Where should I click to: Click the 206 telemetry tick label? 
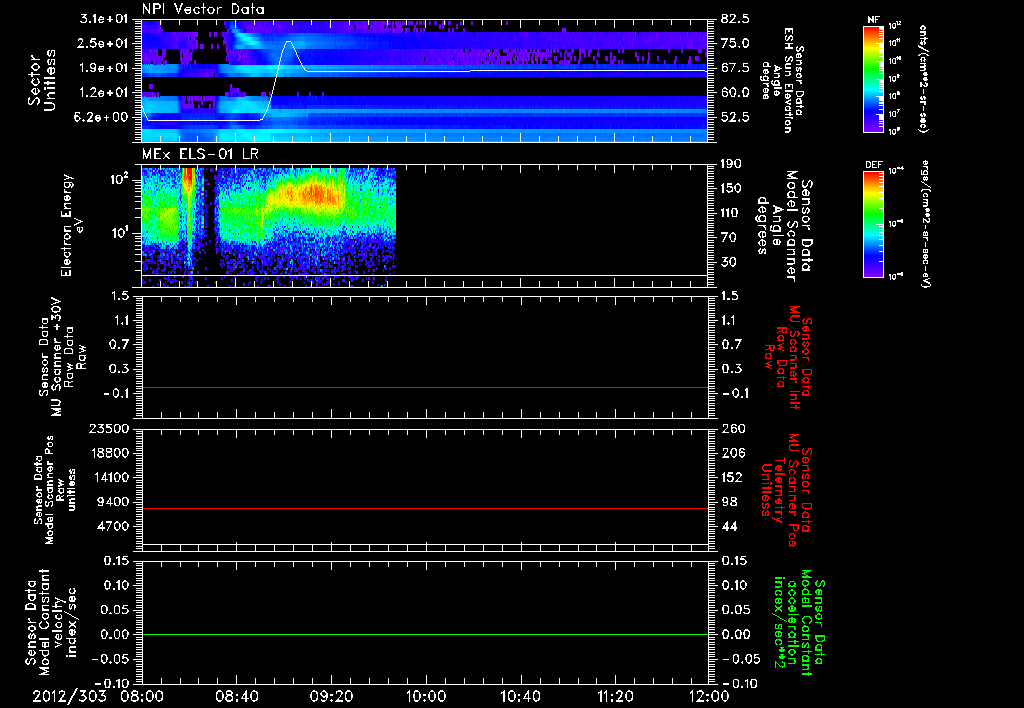pos(732,453)
